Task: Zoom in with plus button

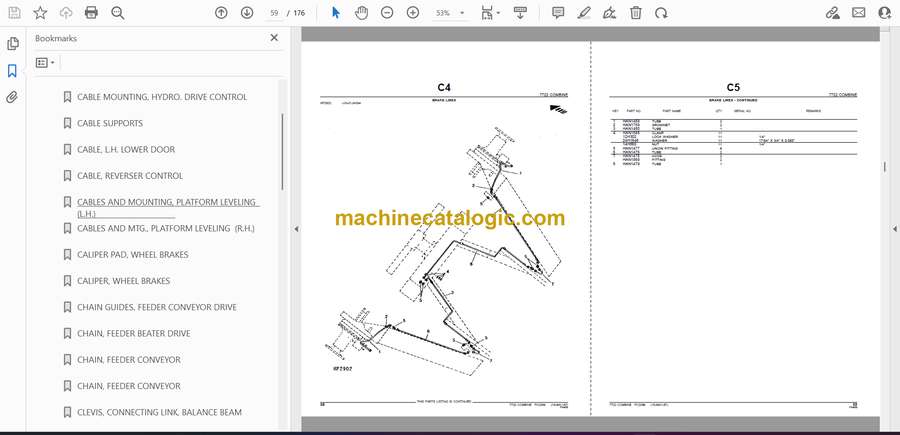Action: (413, 13)
